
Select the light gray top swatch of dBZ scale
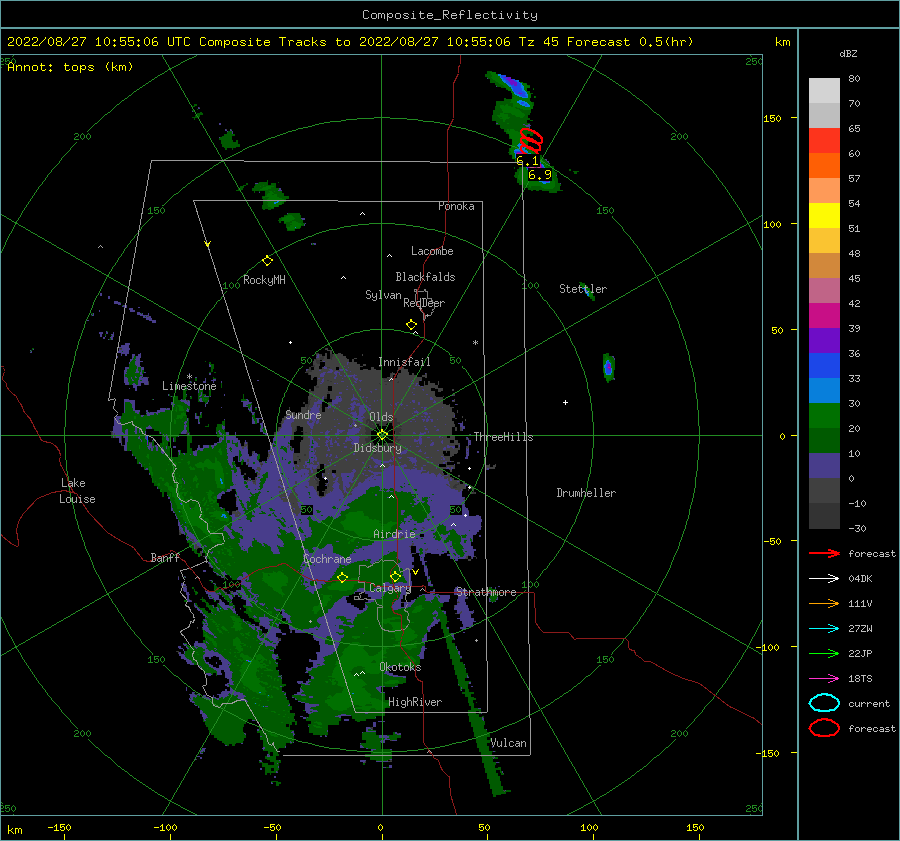pos(824,91)
